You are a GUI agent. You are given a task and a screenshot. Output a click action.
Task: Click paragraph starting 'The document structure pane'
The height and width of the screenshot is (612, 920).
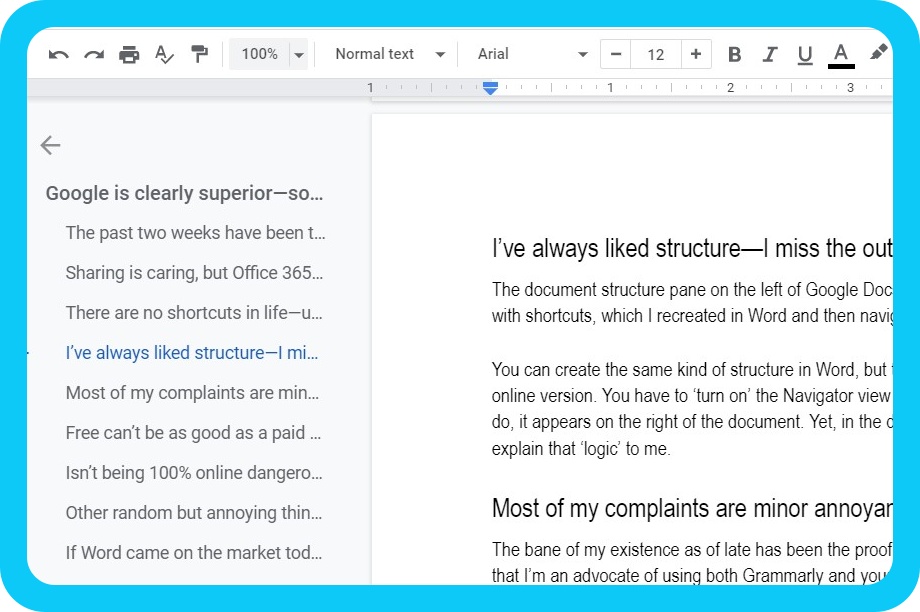coord(692,303)
